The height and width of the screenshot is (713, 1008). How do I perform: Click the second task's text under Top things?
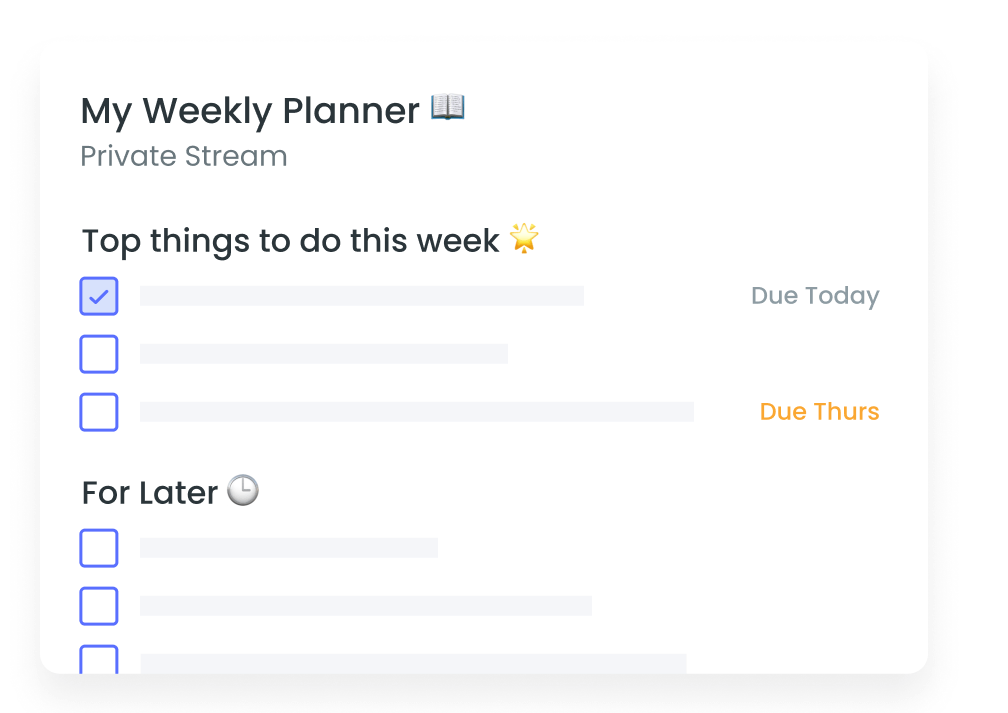[x=324, y=354]
